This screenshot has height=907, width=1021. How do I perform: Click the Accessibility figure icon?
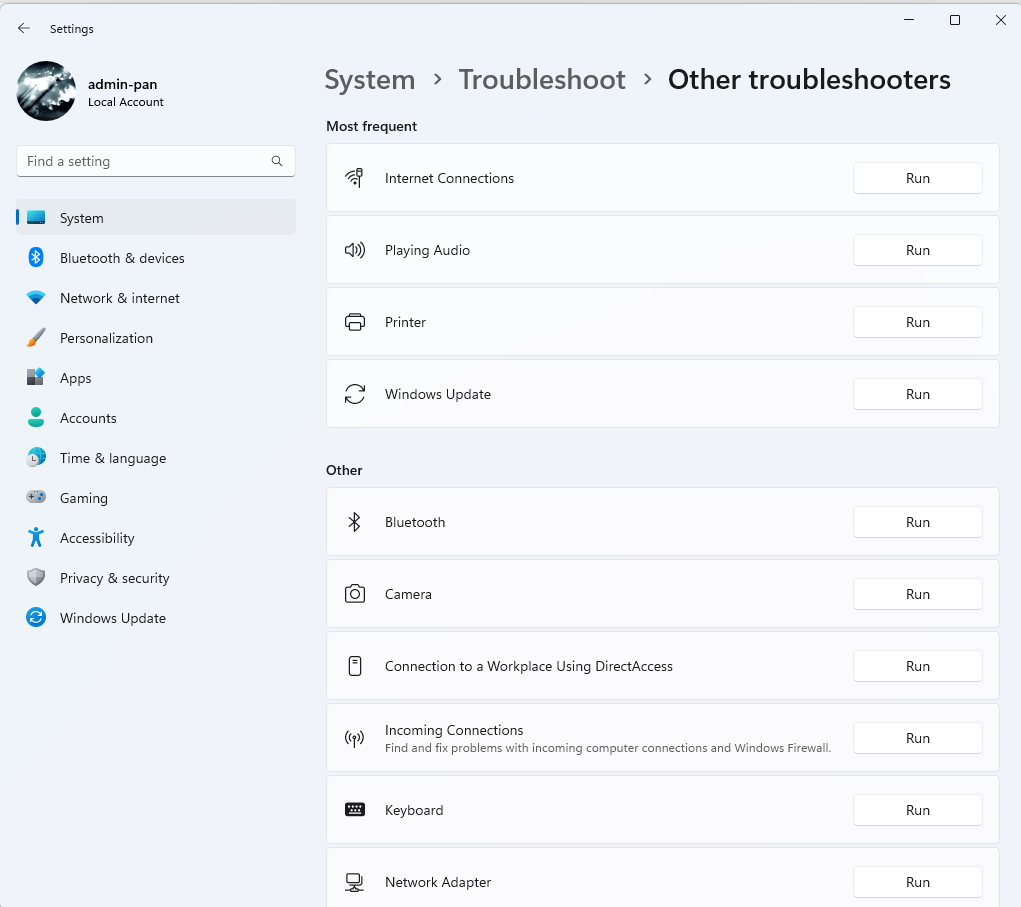pyautogui.click(x=36, y=538)
